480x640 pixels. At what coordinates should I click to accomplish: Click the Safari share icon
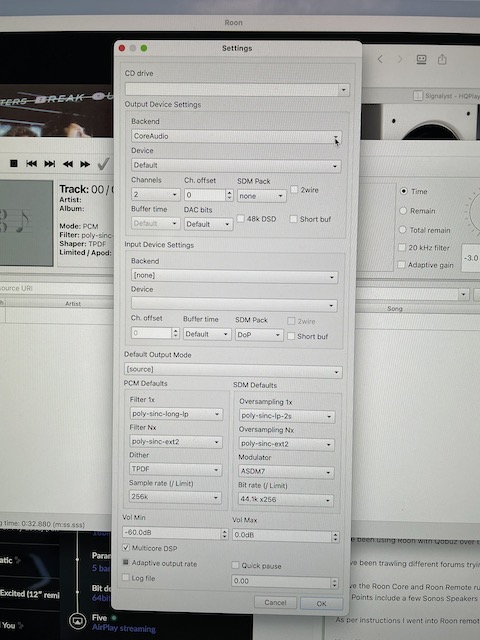pos(442,59)
